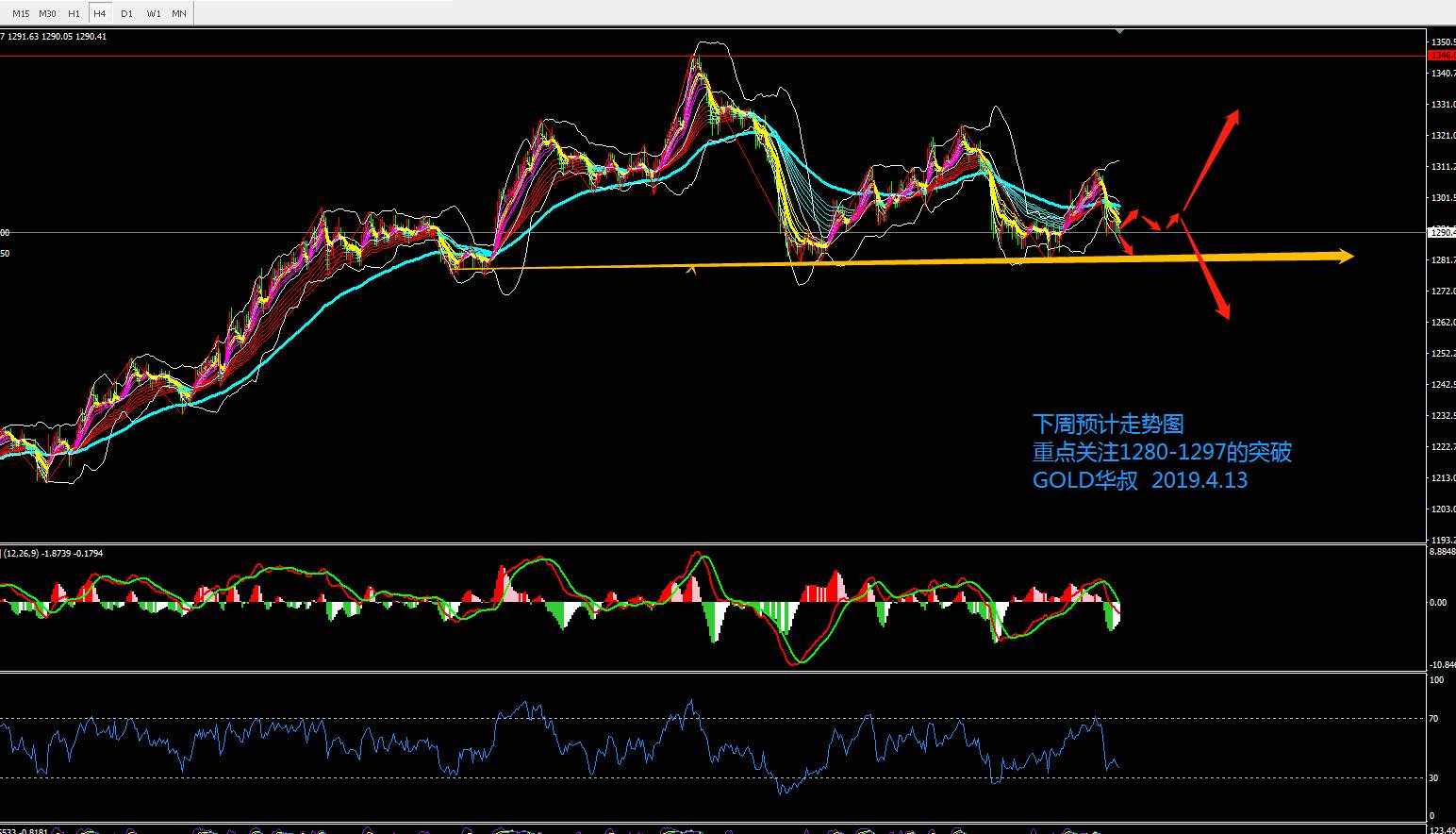The image size is (1456, 834).
Task: Click the RSI overbought level label 70
Action: [1434, 719]
